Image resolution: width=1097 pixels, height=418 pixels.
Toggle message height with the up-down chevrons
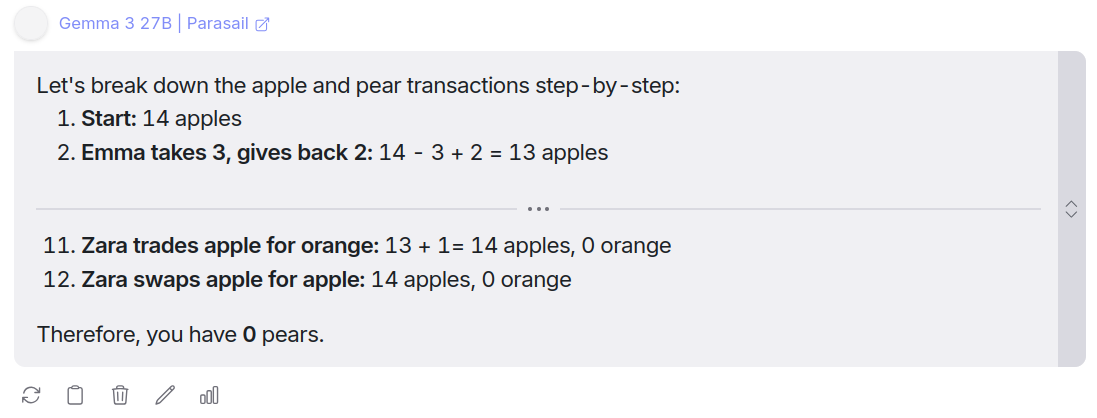(x=1071, y=209)
